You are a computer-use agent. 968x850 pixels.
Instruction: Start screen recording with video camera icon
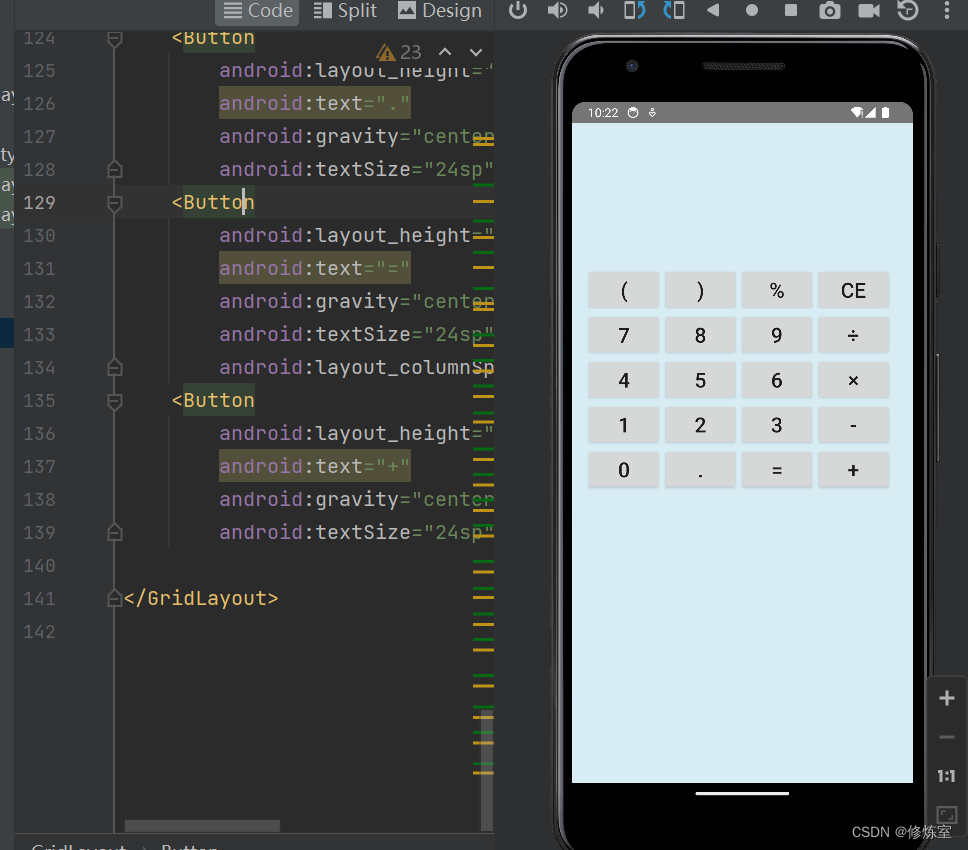(868, 11)
